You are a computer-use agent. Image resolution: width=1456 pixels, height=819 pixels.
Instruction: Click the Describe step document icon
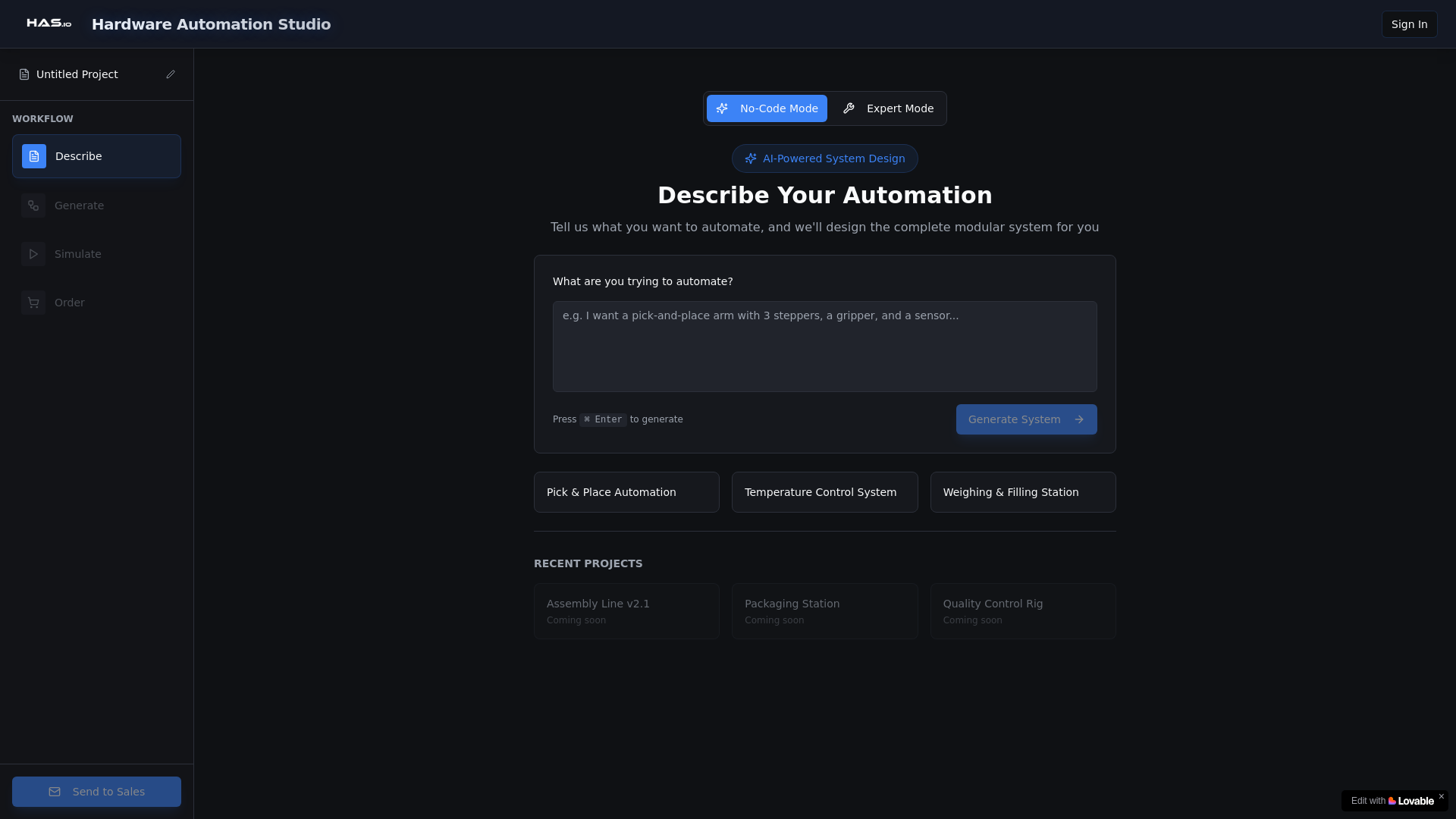pos(34,156)
